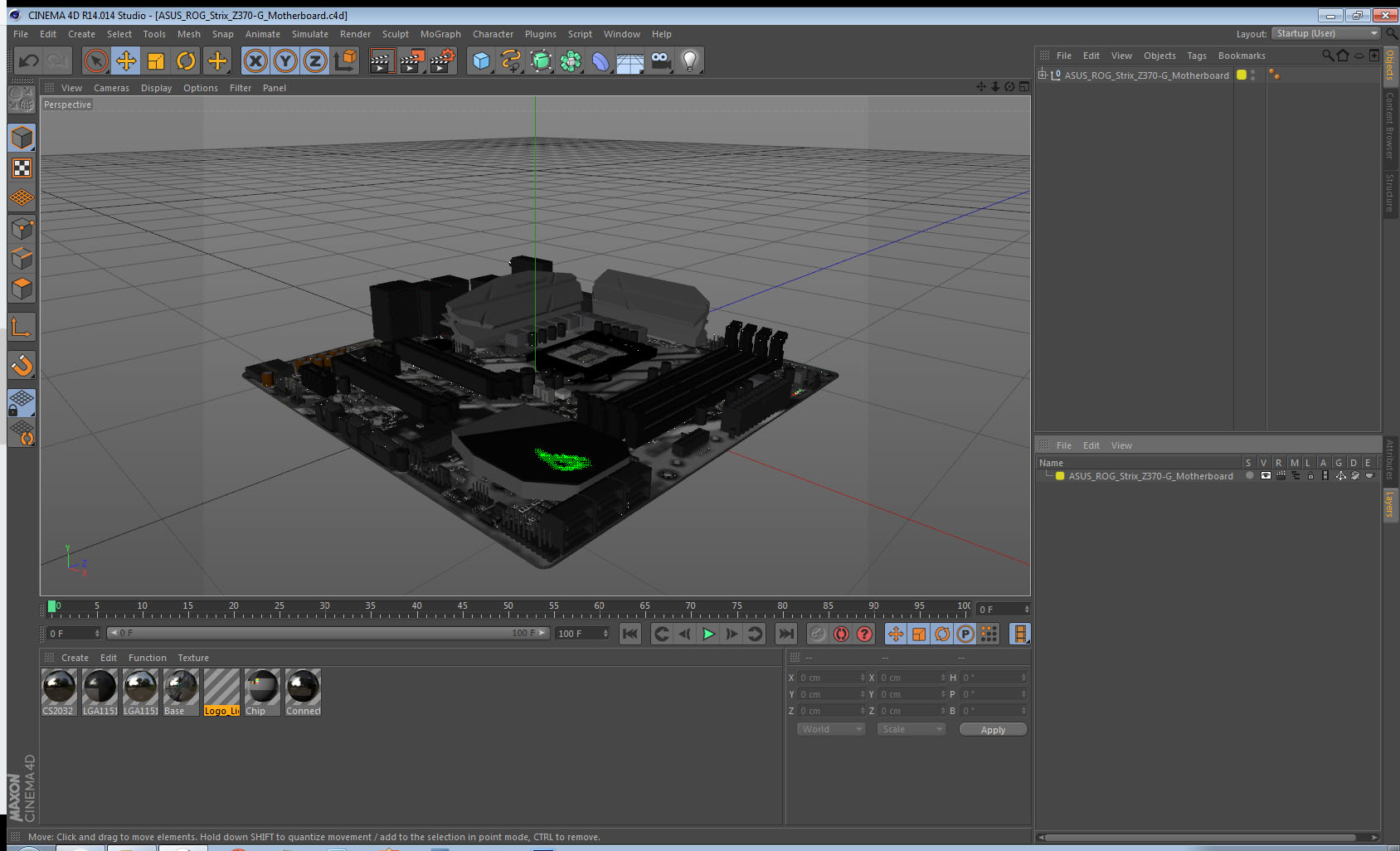Viewport: 1400px width, 851px height.
Task: Click the yellow layer color swatch of object
Action: point(1242,75)
